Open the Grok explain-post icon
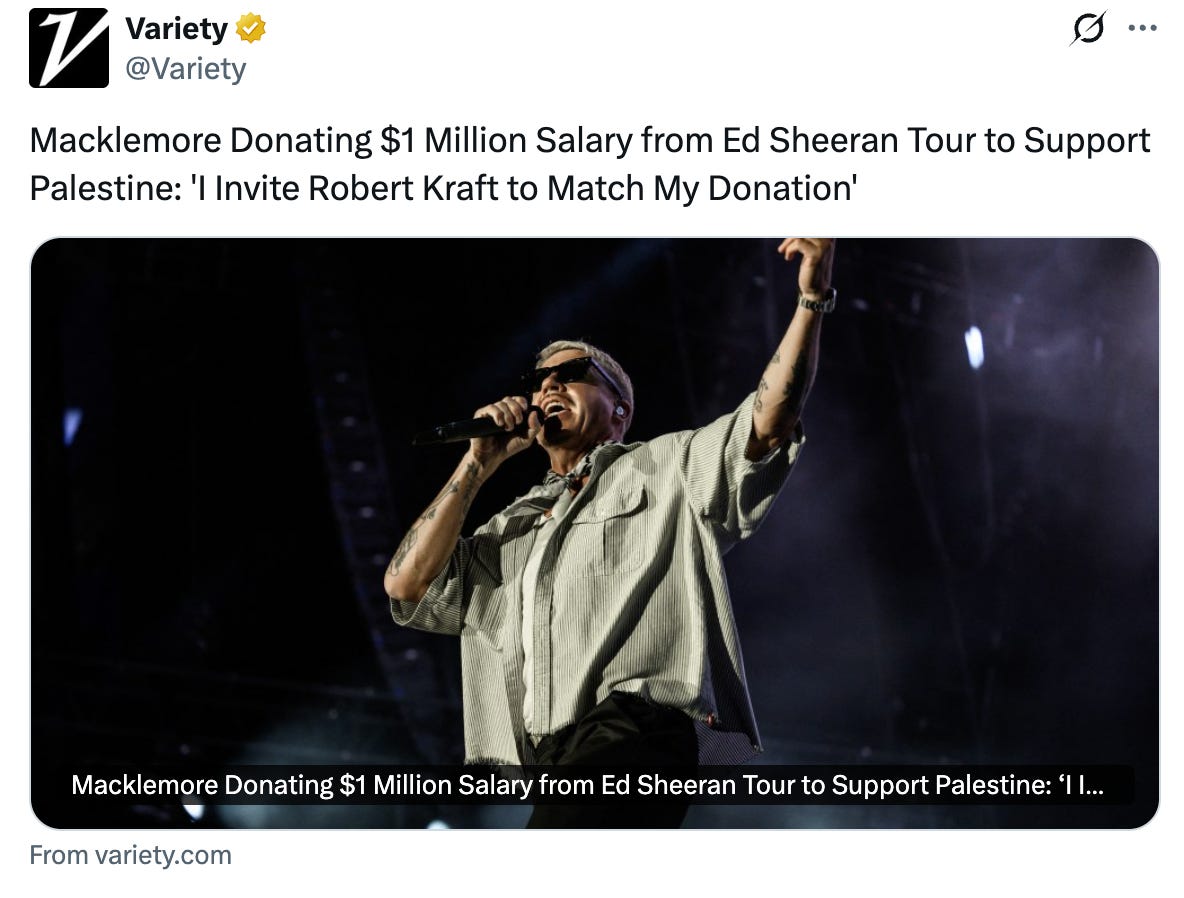Screen dimensions: 1184x898 pos(1088,28)
